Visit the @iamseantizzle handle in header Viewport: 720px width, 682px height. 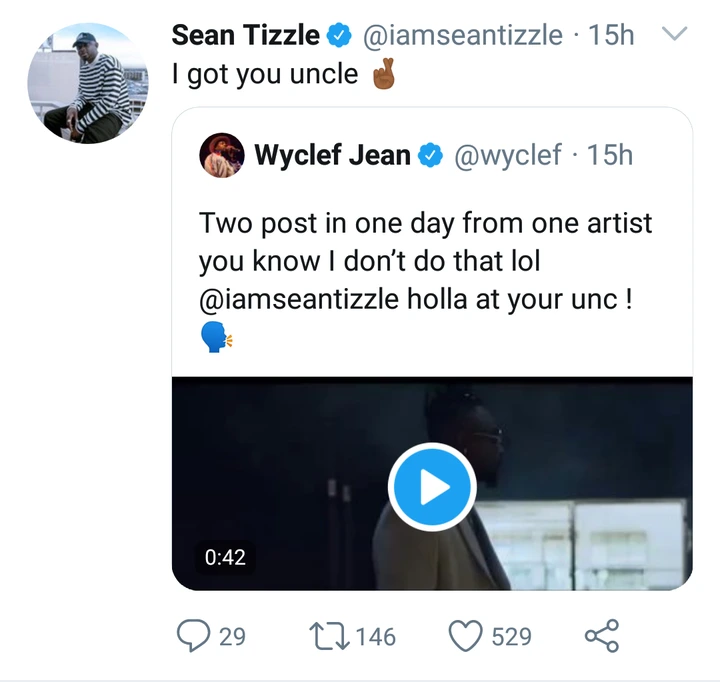[461, 36]
